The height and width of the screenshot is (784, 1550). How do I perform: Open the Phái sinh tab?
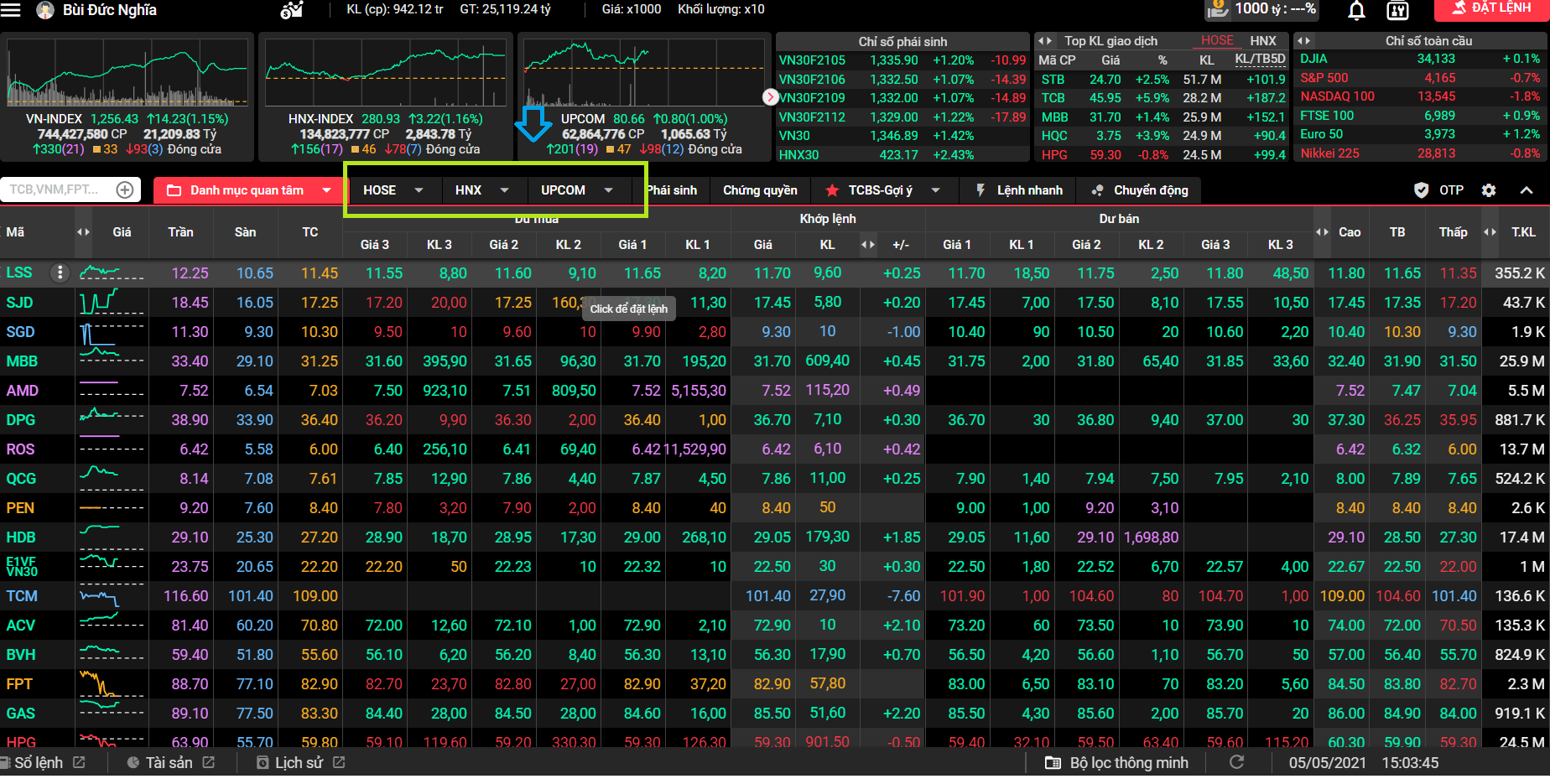(672, 190)
